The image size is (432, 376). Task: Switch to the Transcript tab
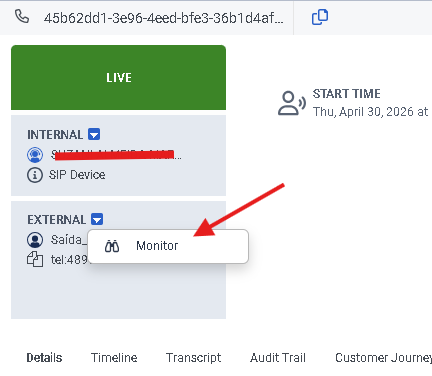click(194, 358)
